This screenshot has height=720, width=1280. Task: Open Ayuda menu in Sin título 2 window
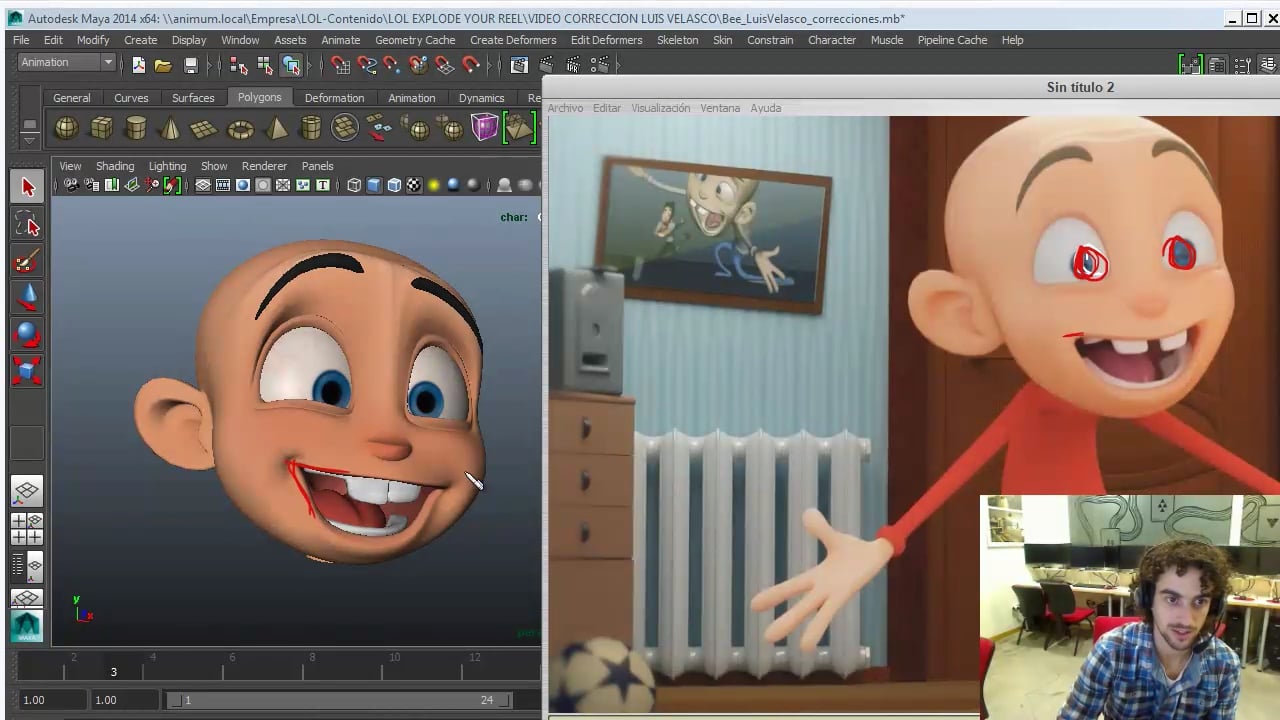766,108
